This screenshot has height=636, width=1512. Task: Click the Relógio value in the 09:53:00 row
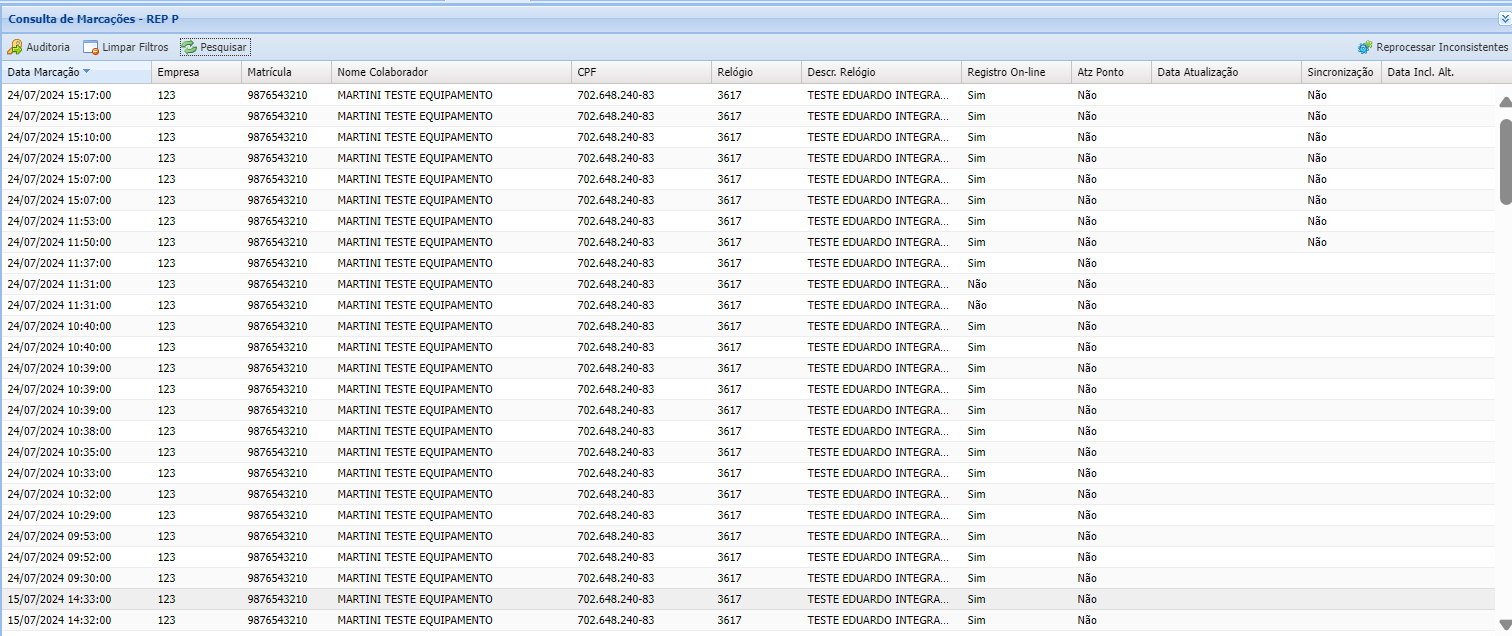[x=729, y=536]
